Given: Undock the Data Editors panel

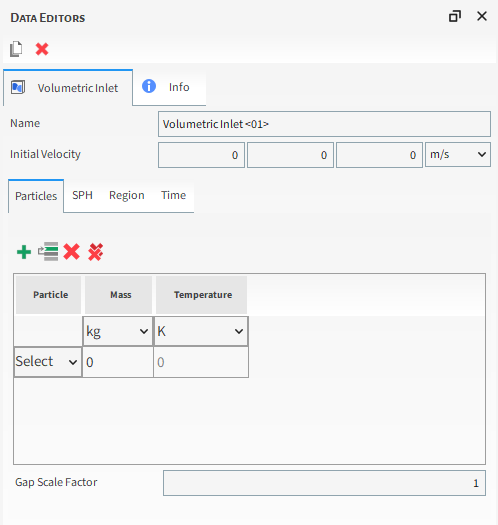Looking at the screenshot, I should [x=455, y=16].
